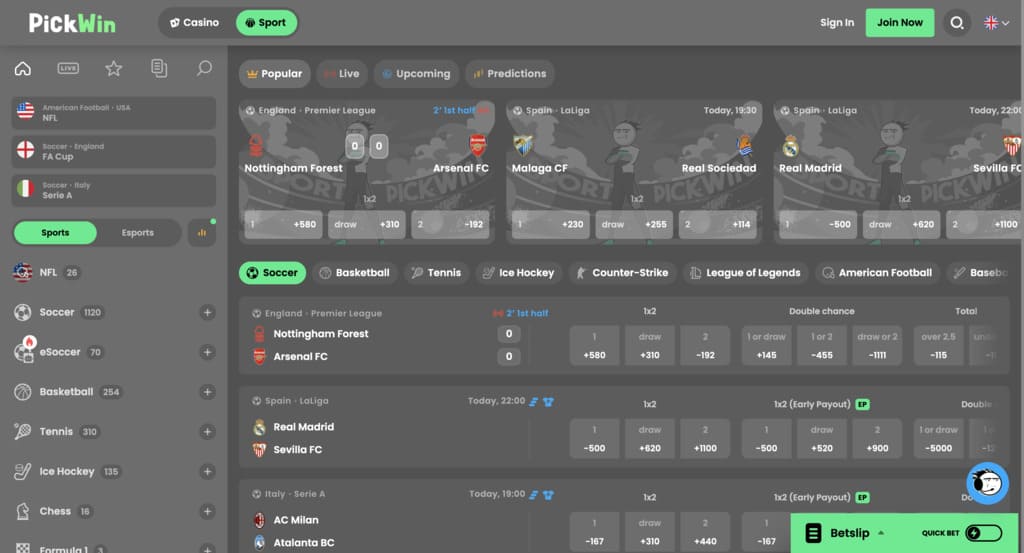This screenshot has height=553, width=1024.
Task: Switch to Sport mode
Action: pos(266,23)
